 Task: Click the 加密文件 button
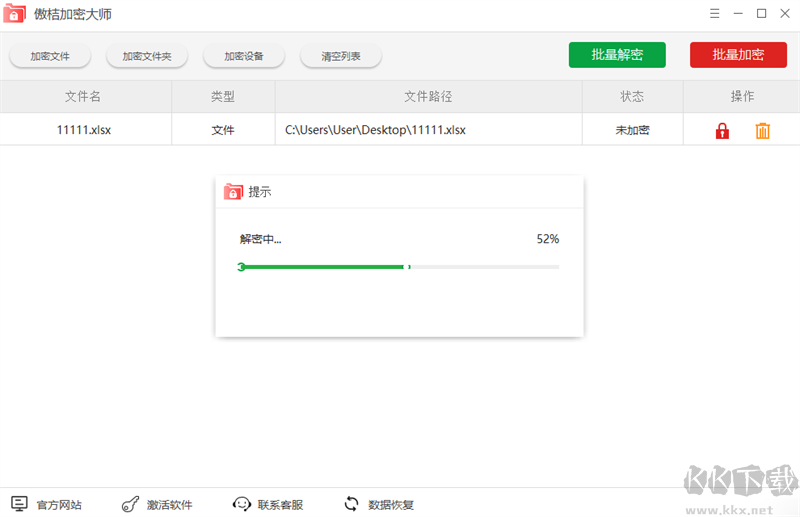[50, 56]
